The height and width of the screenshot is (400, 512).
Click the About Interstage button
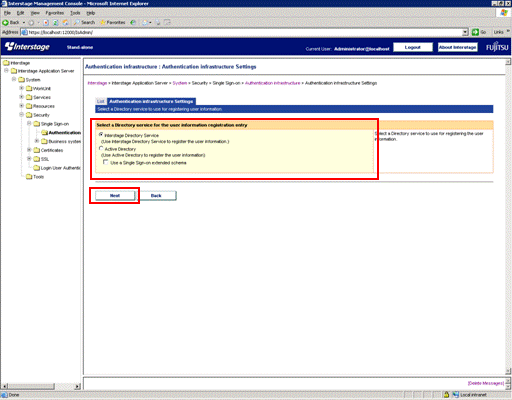(x=457, y=47)
